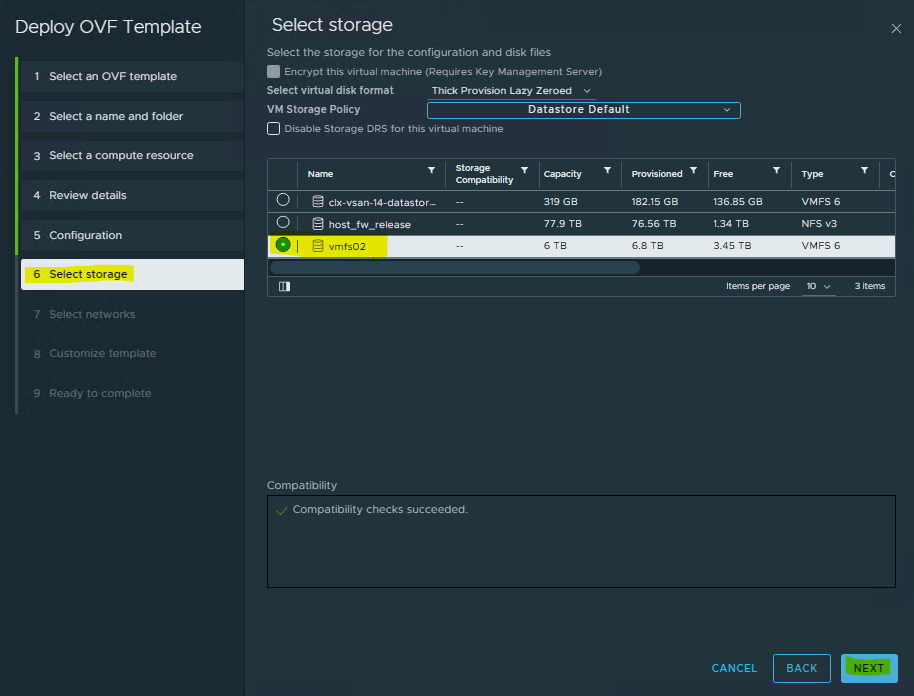
Task: Click the clx-vsan-14 datastore icon
Action: pyautogui.click(x=318, y=202)
